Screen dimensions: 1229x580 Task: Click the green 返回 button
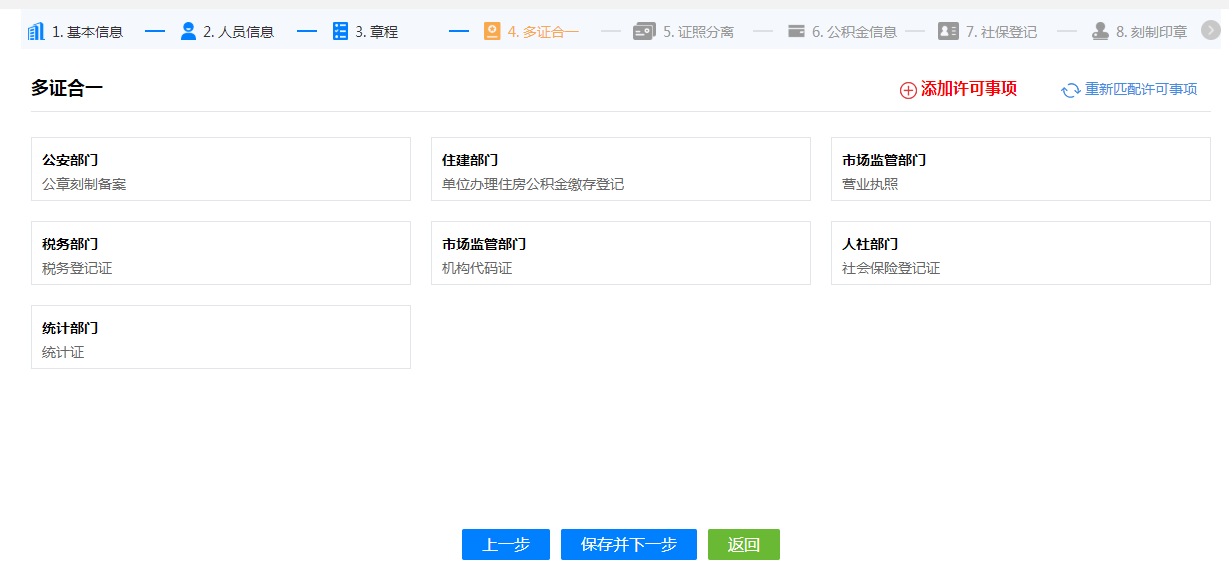pos(744,545)
